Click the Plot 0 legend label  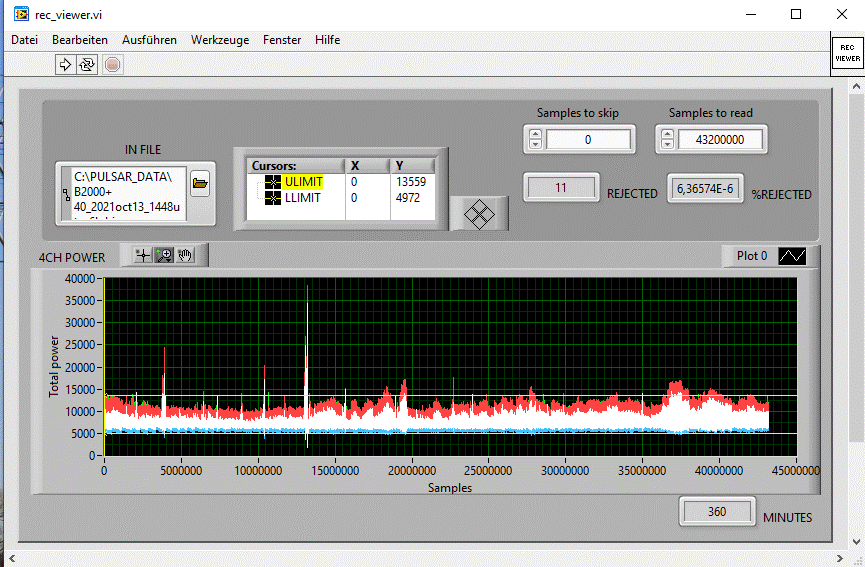(x=752, y=256)
